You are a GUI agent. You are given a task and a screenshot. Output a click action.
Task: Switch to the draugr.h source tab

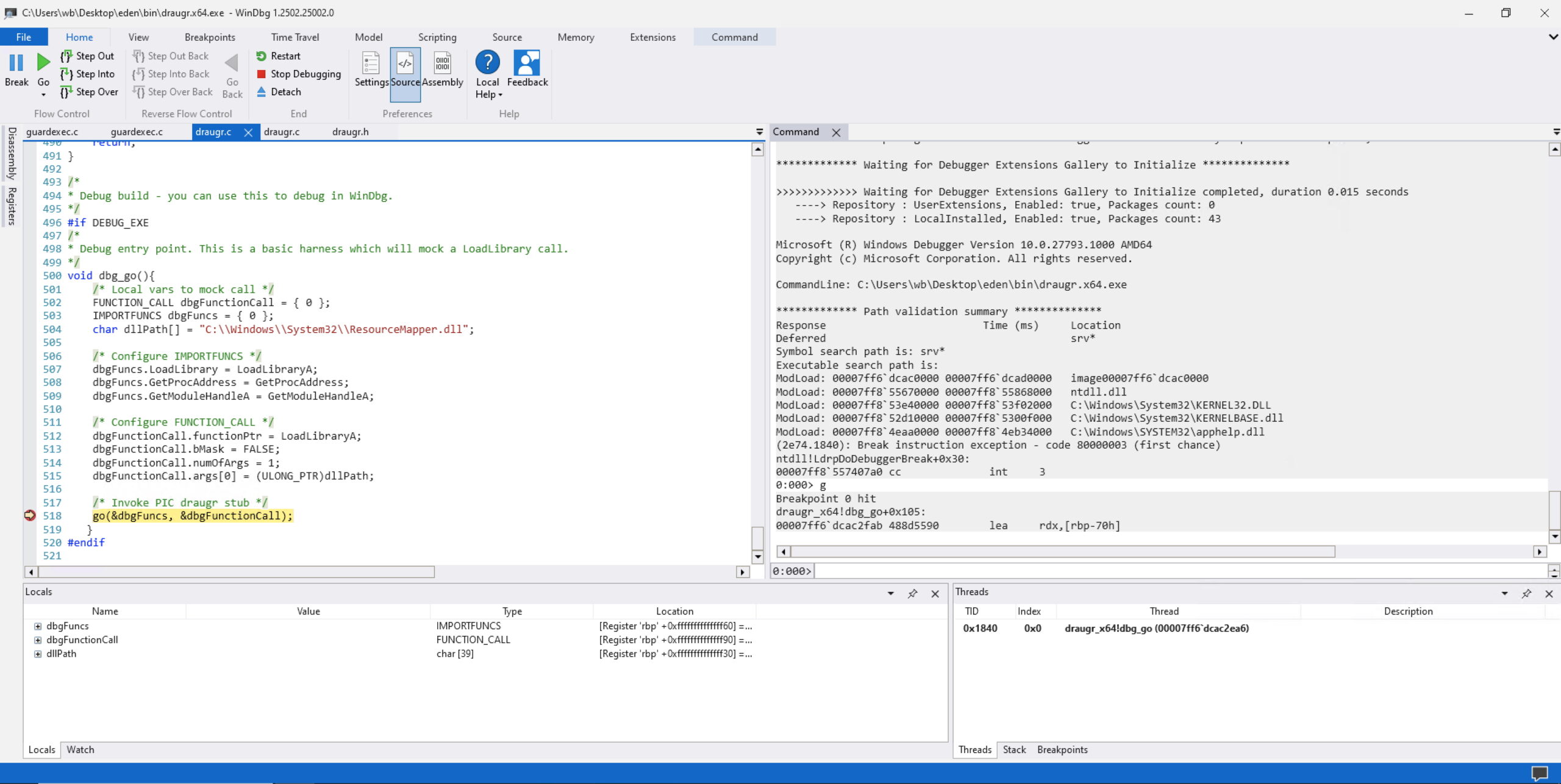pyautogui.click(x=350, y=132)
